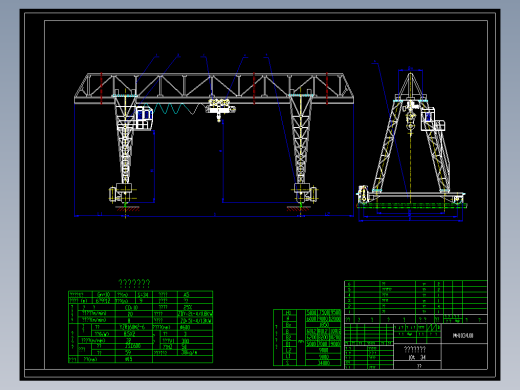Select the blue span dimension line below the crane

[213, 216]
